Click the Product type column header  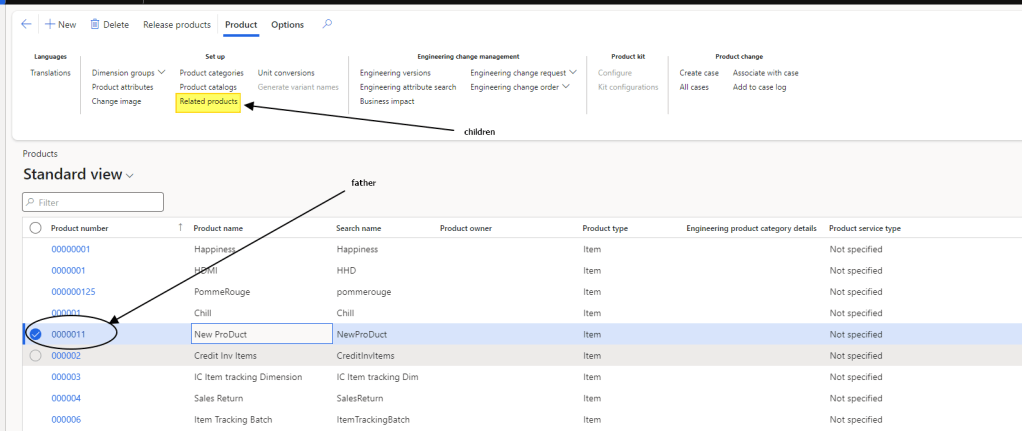click(605, 228)
